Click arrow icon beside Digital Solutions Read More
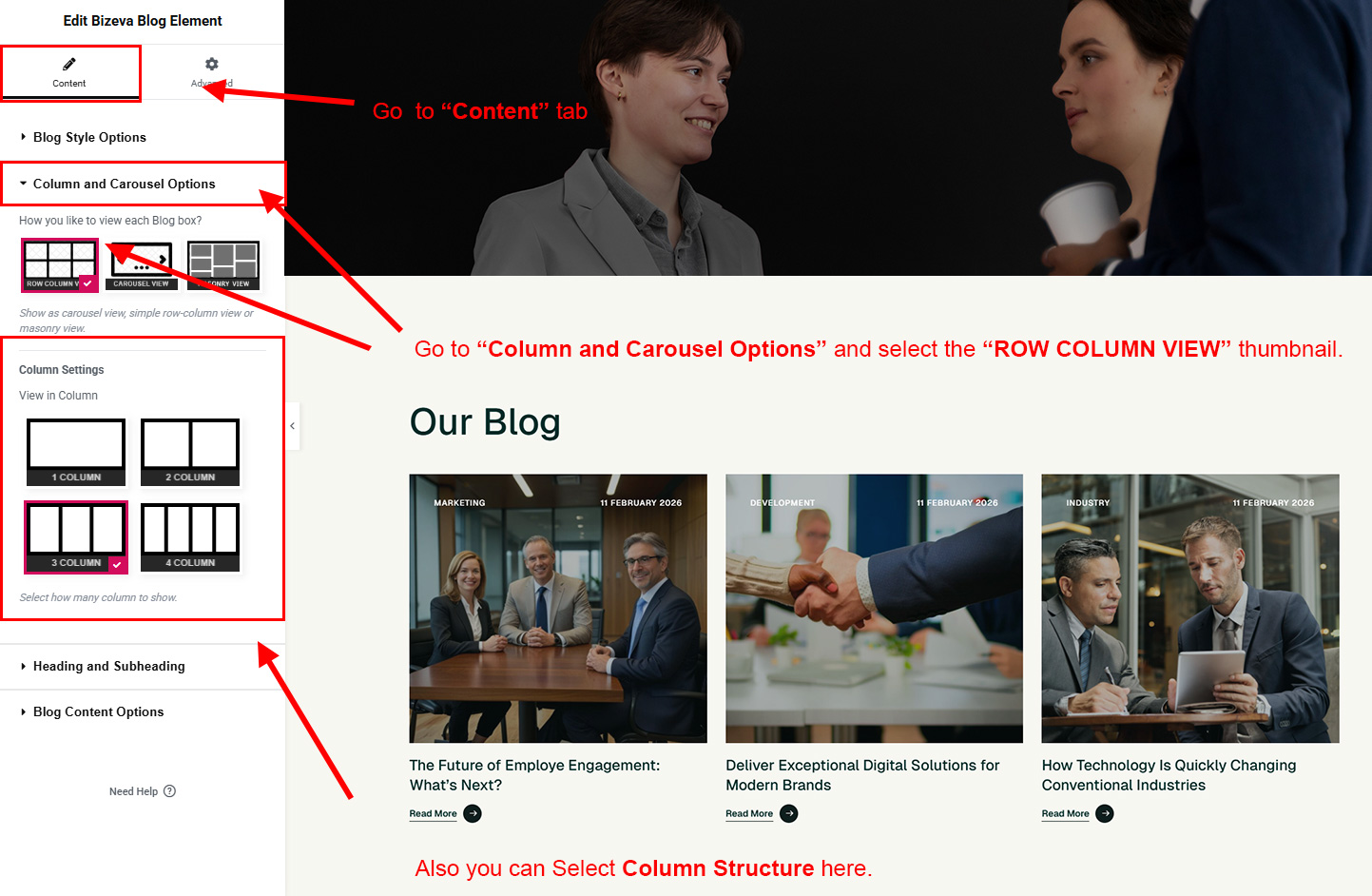The width and height of the screenshot is (1372, 896). tap(789, 813)
